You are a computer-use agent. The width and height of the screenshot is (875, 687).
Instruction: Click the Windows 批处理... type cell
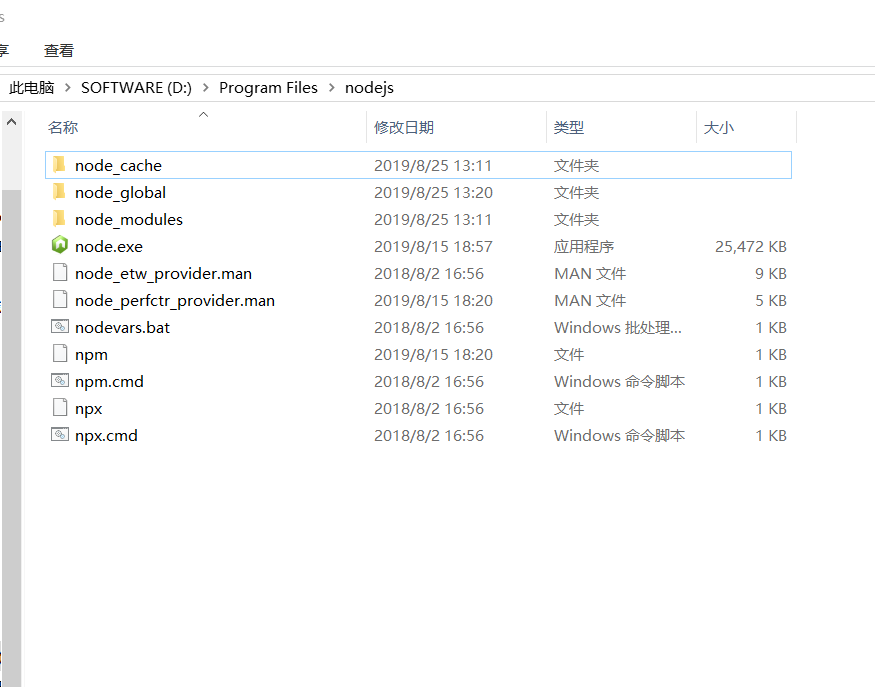coord(618,328)
